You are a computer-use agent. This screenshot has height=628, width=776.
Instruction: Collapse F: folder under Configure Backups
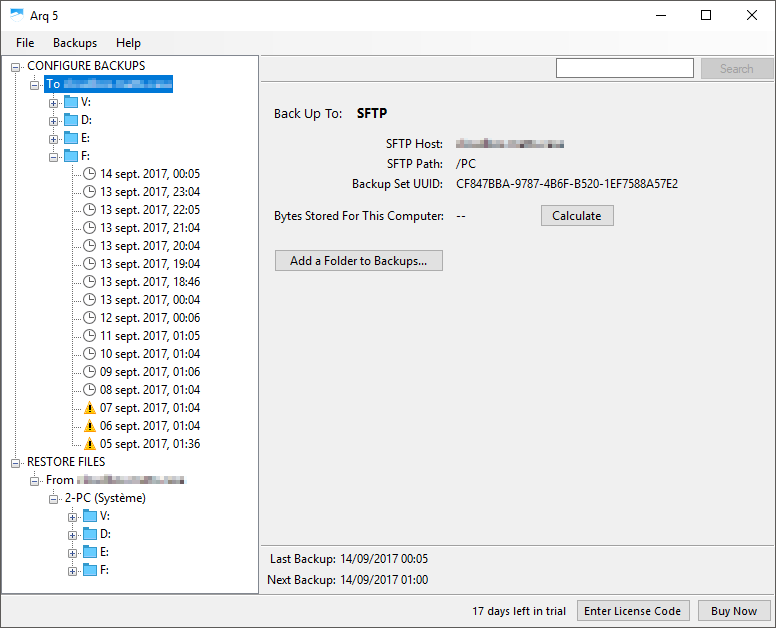(x=53, y=157)
